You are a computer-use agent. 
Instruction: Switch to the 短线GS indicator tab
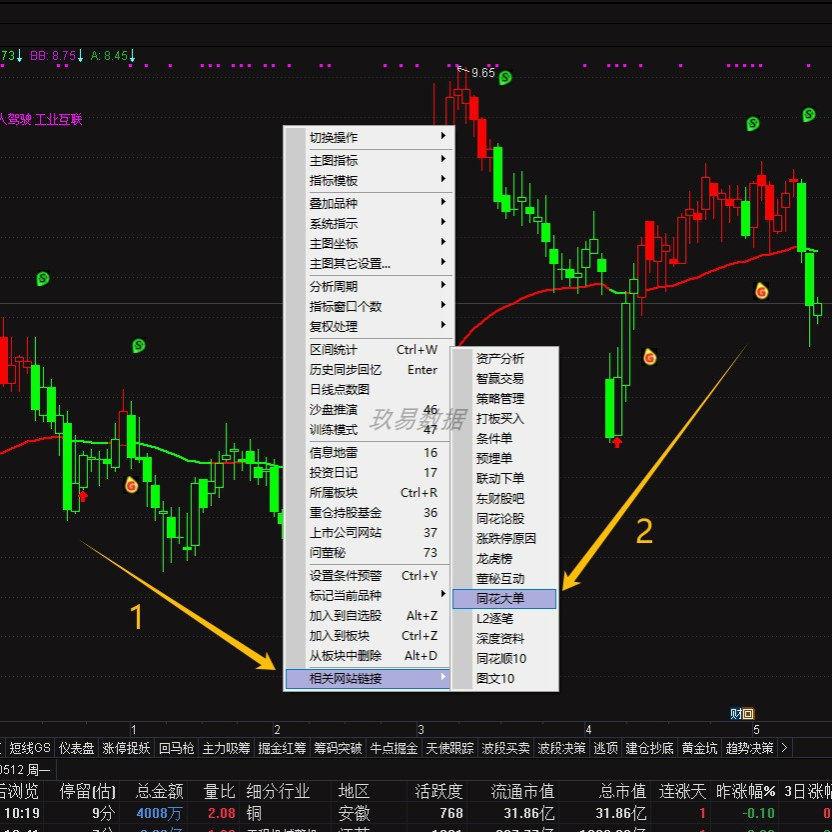click(x=30, y=748)
